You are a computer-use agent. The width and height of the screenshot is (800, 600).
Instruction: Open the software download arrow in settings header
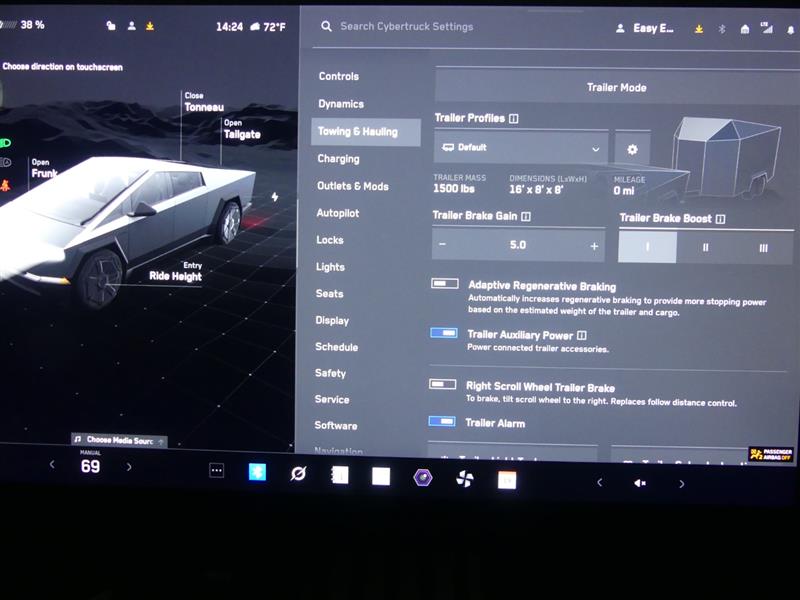698,29
